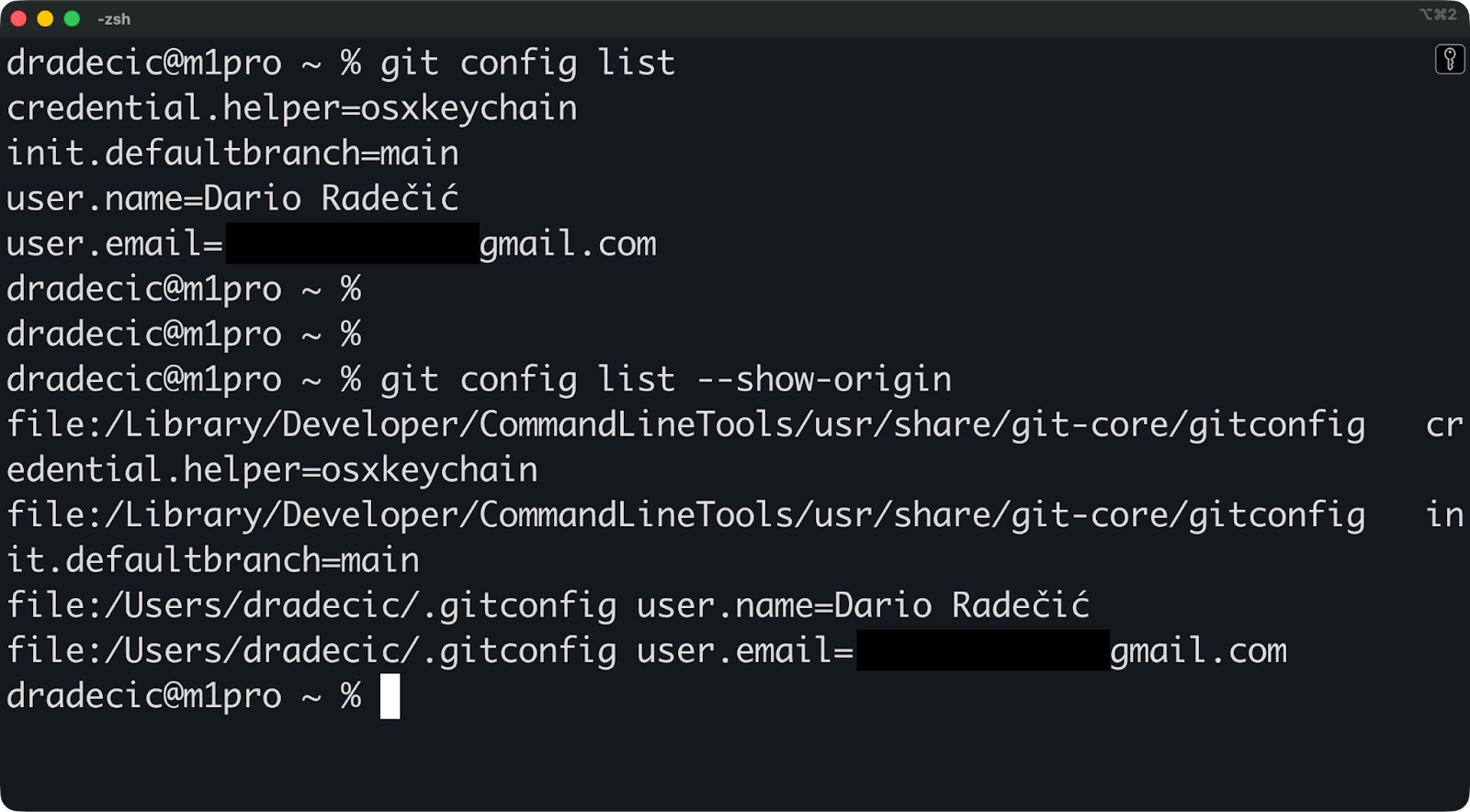Select the credential.helper=osxkeychain line
The image size is (1470, 812).
point(290,107)
